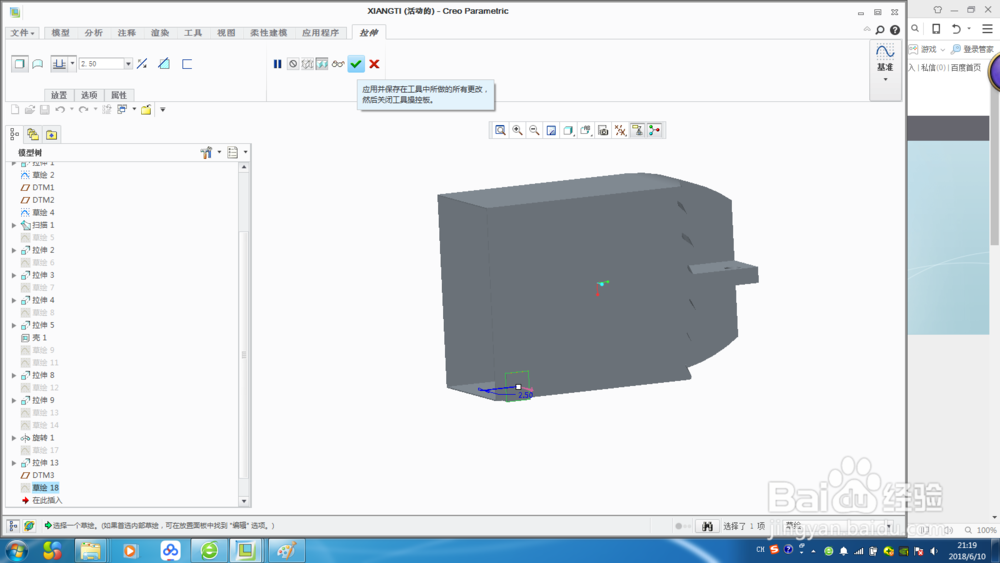Click the refit view icon
This screenshot has height=563, width=1000.
tap(501, 130)
